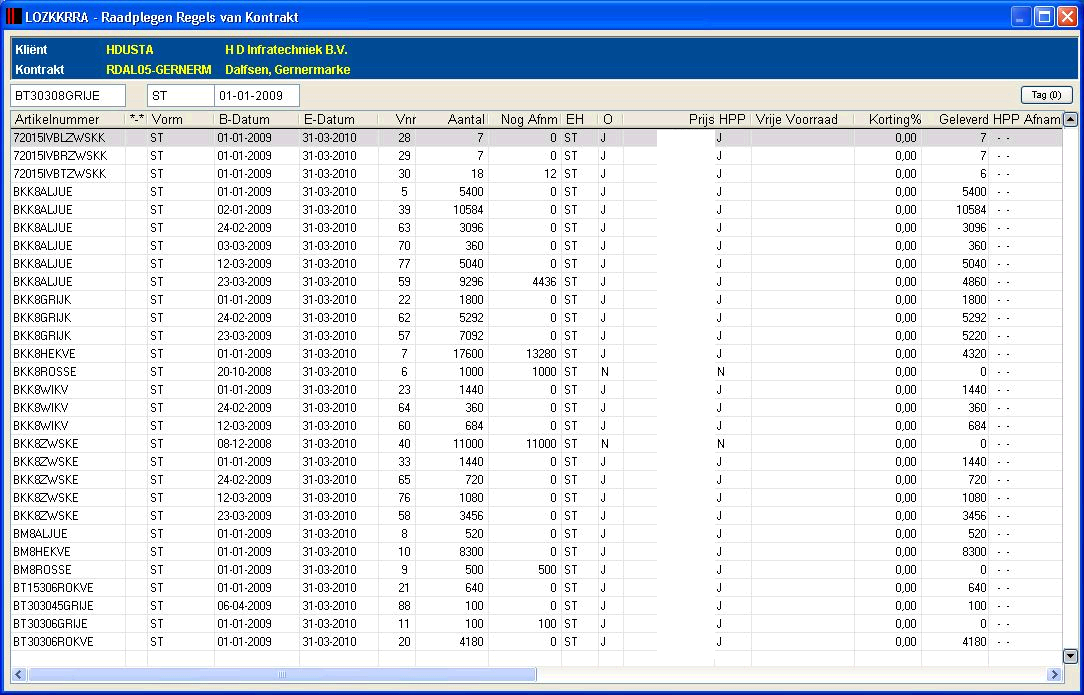Viewport: 1084px width, 695px height.
Task: Select the BM8ALJUE row
Action: [x=536, y=533]
